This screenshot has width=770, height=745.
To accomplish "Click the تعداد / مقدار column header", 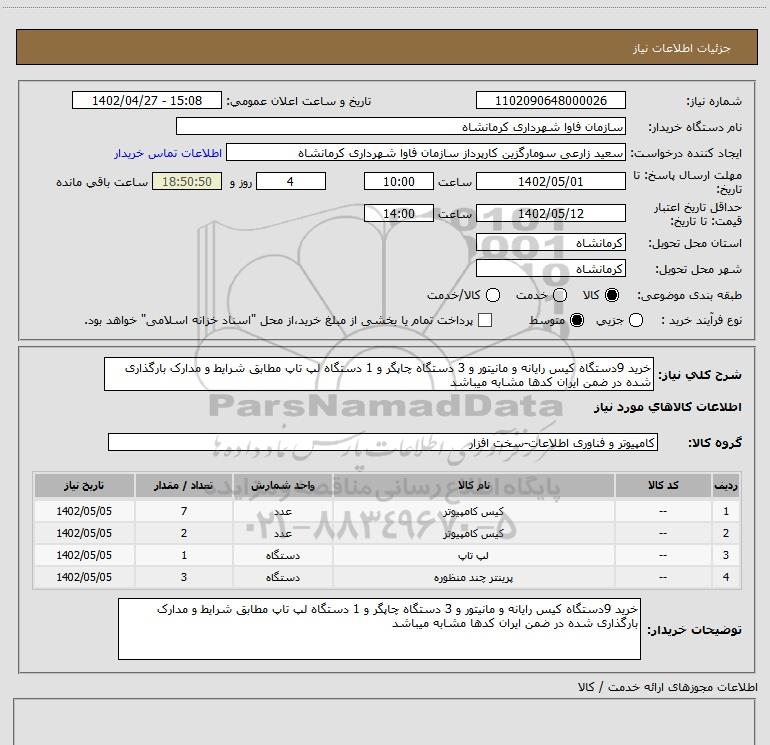I will point(184,485).
